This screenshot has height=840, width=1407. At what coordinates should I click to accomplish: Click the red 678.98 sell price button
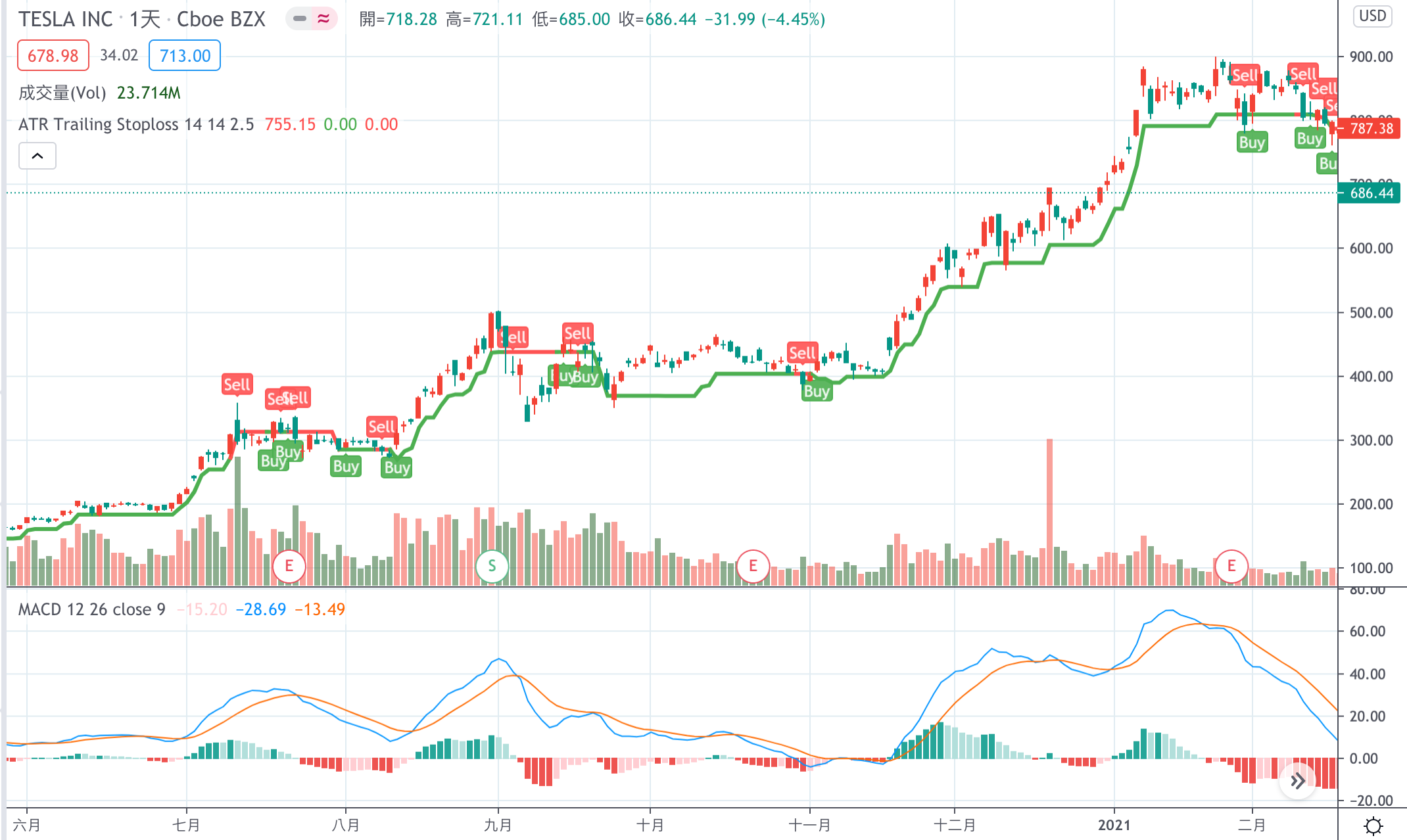[53, 55]
